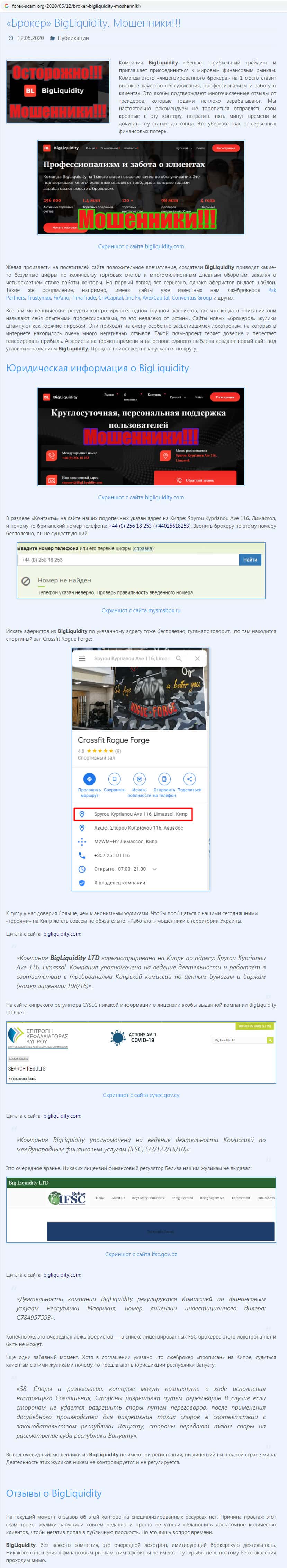Click the plus code icon beside M2WM+H2
Image resolution: width=287 pixels, height=1568 pixels.
[x=82, y=841]
